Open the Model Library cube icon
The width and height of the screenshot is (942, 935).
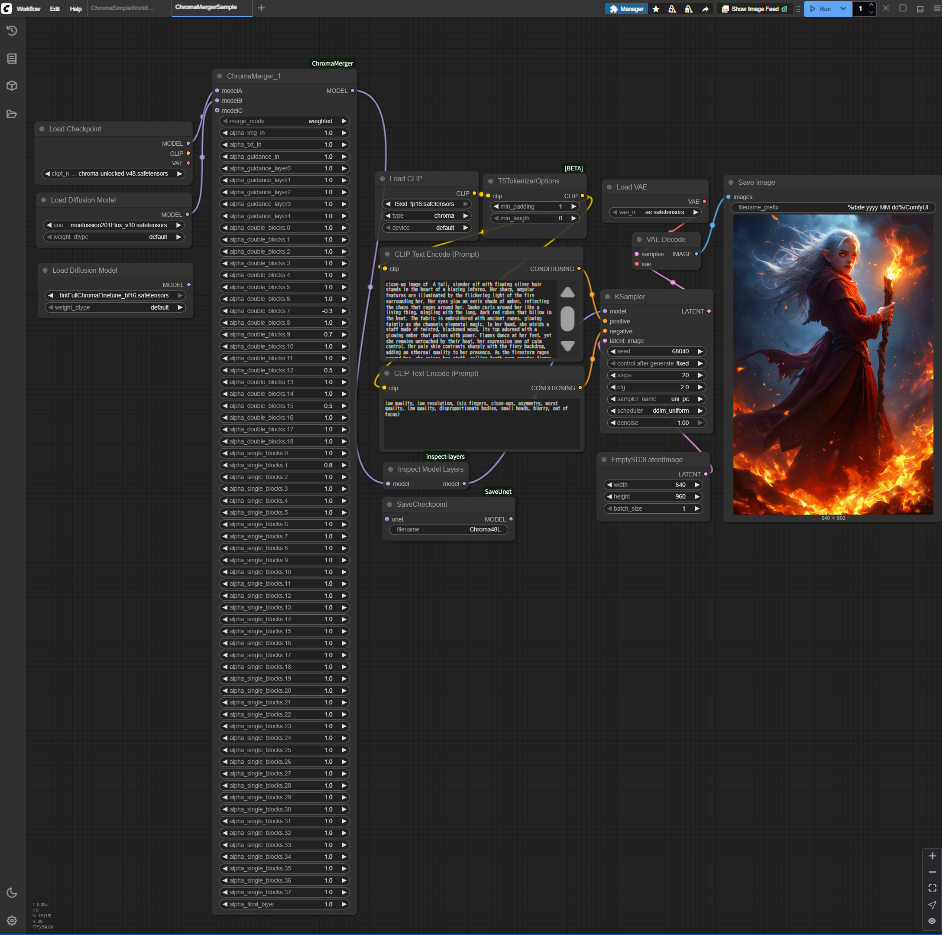tap(12, 86)
